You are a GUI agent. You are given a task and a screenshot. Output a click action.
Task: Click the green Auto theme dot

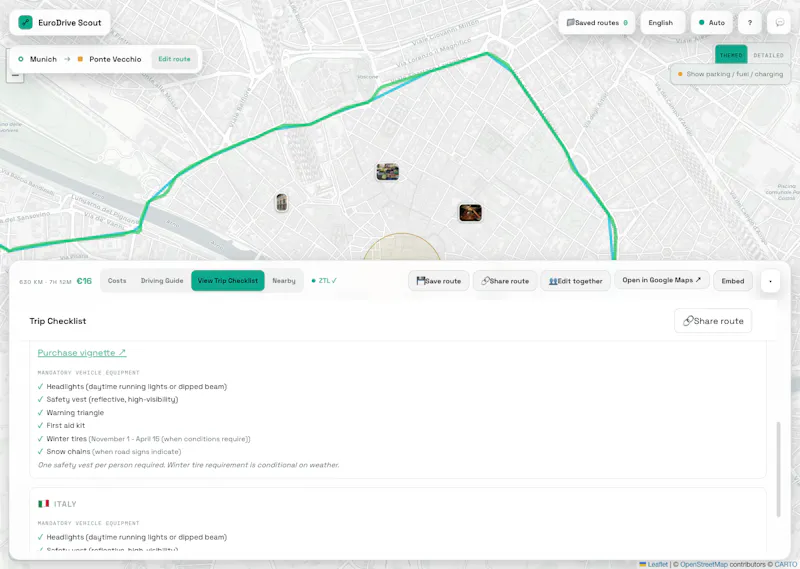tap(702, 22)
